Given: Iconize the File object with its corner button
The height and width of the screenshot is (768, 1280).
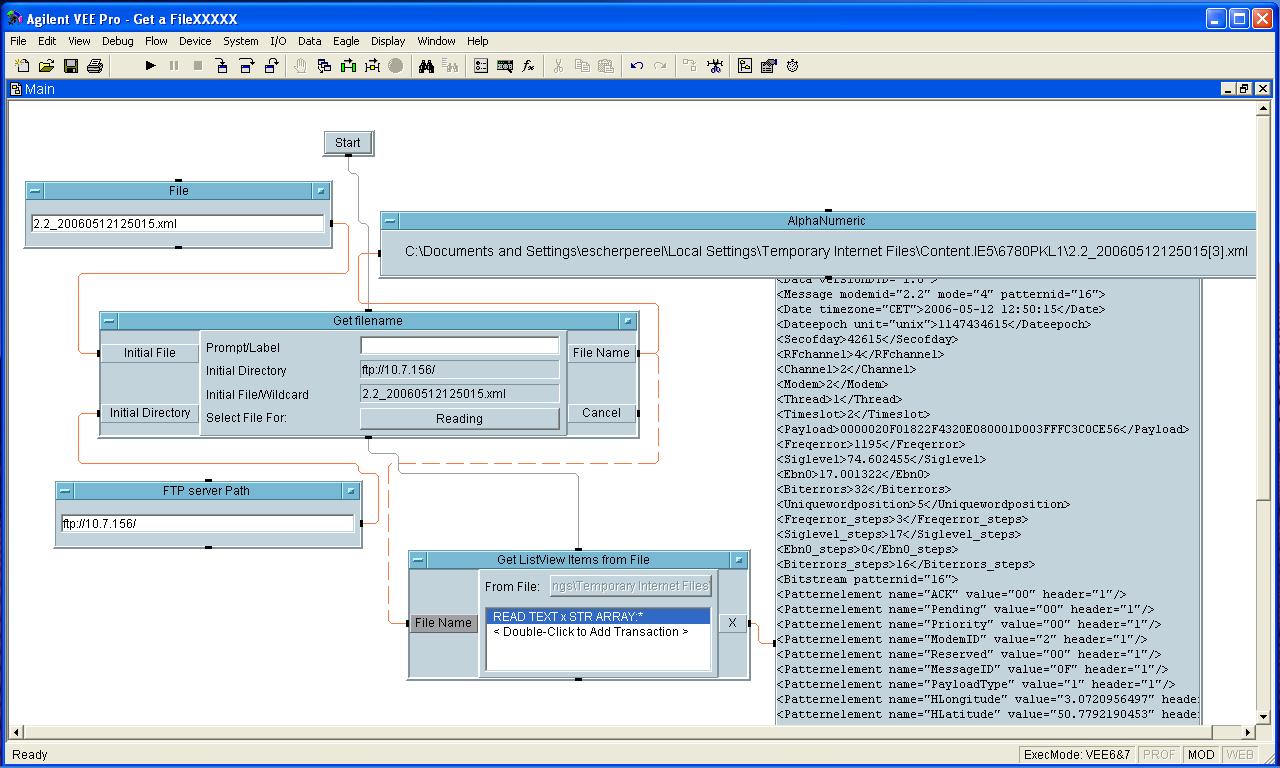Looking at the screenshot, I should pyautogui.click(x=321, y=191).
